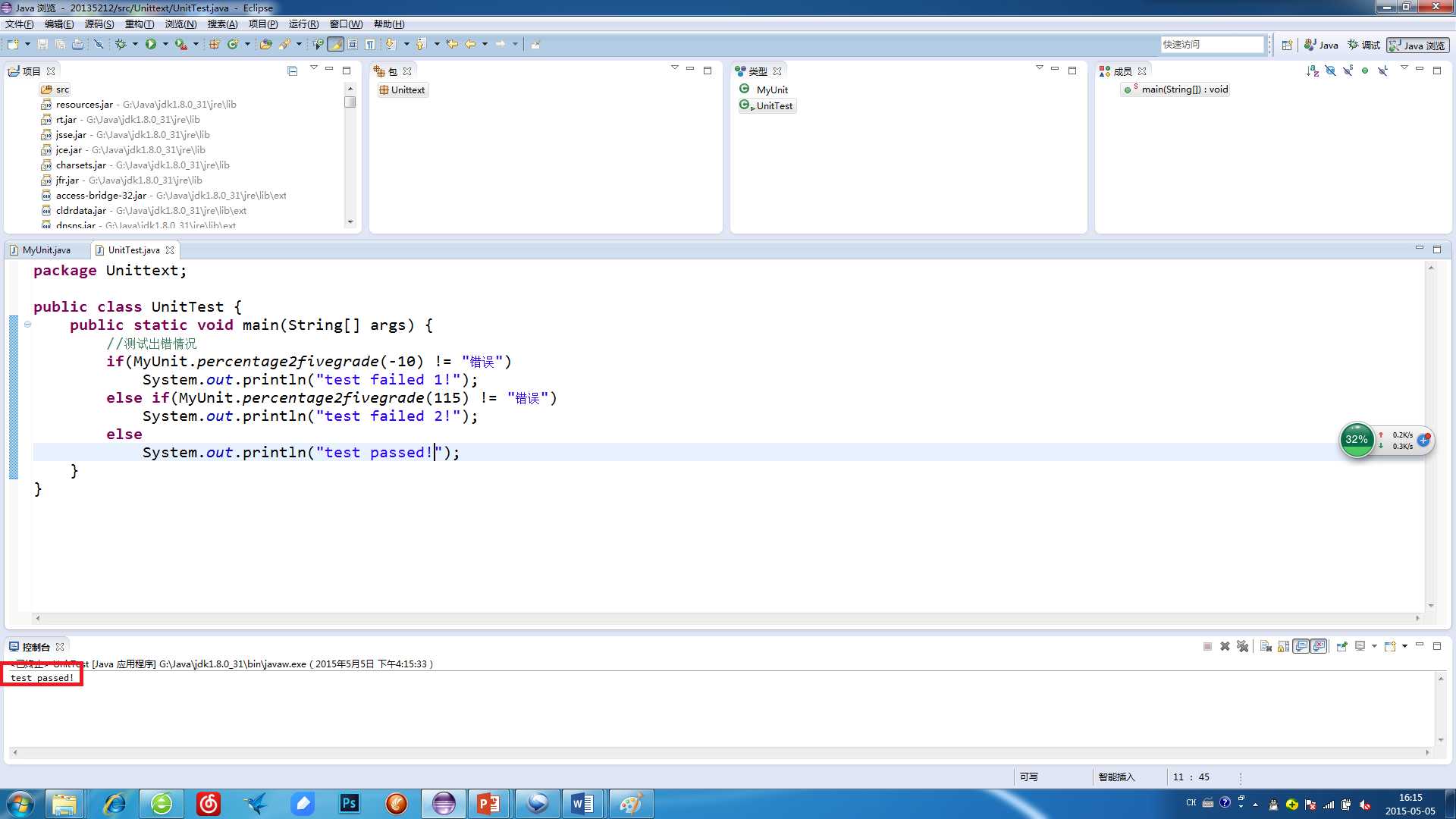This screenshot has width=1456, height=819.
Task: Click the New Java Package icon
Action: pos(215,44)
